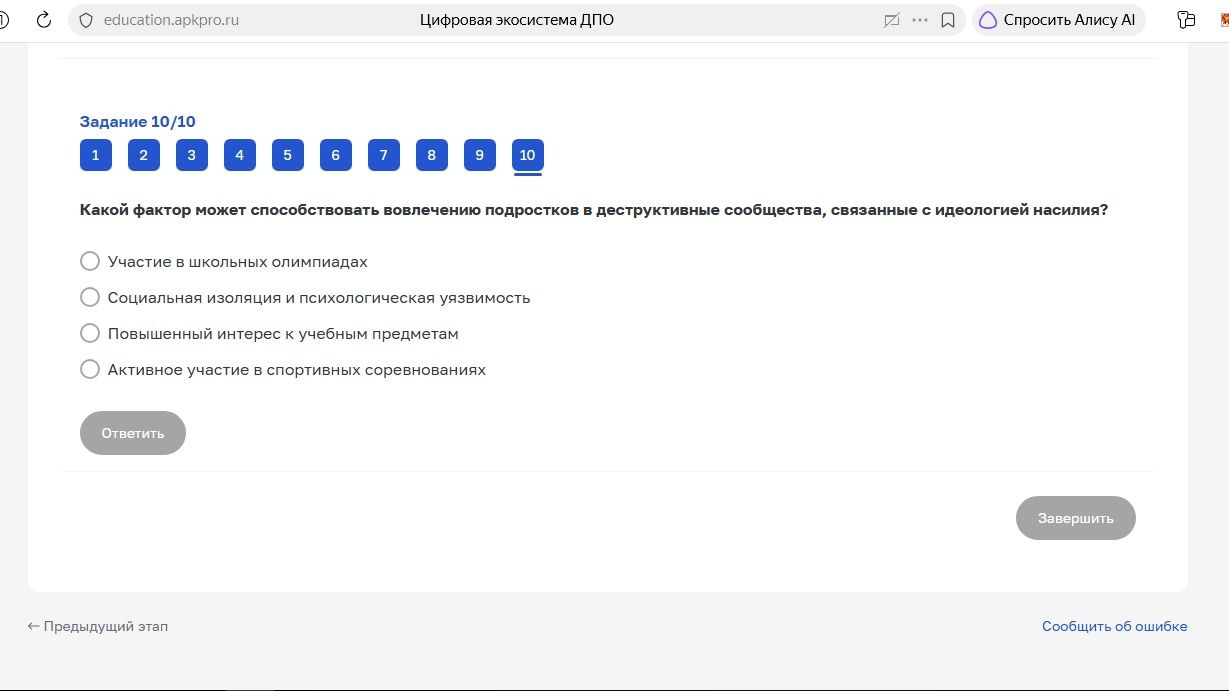Click the 'Ответить' button

(133, 433)
